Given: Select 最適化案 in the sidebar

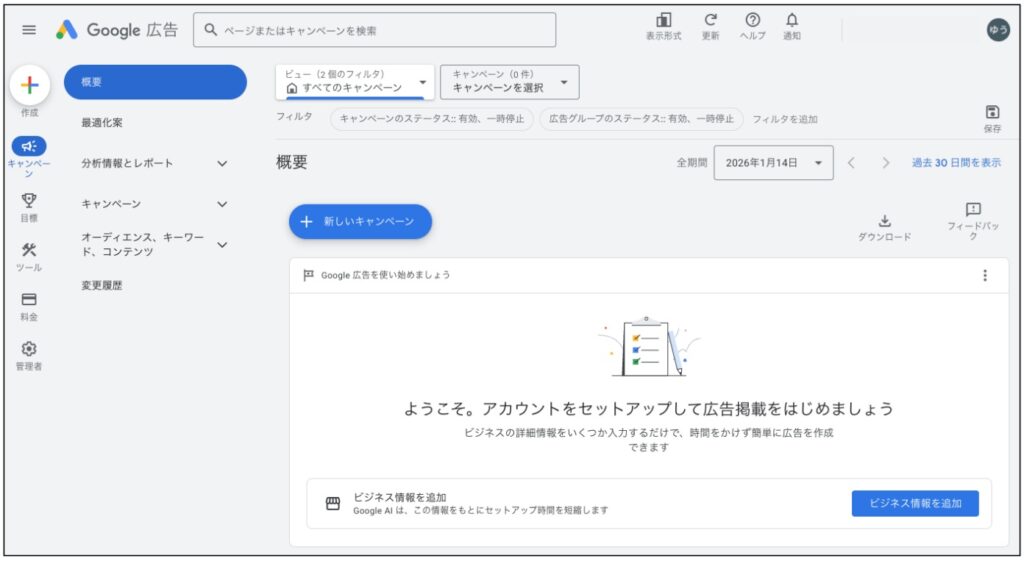Looking at the screenshot, I should (102, 123).
